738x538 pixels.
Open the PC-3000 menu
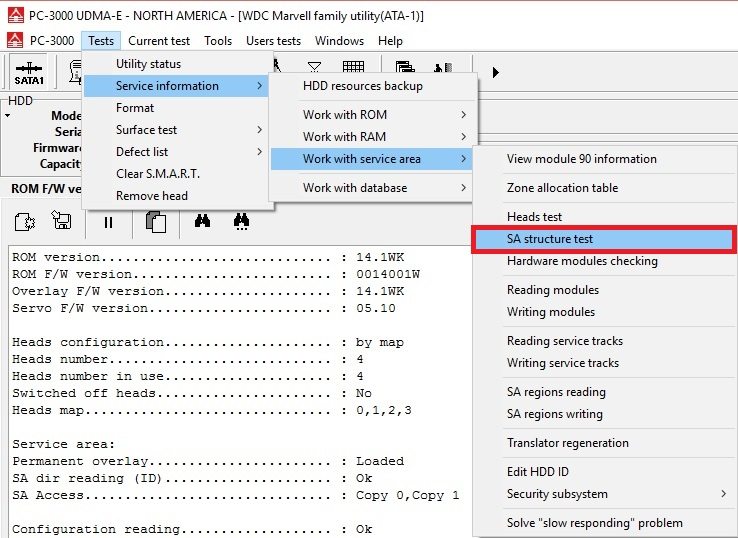tap(52, 41)
